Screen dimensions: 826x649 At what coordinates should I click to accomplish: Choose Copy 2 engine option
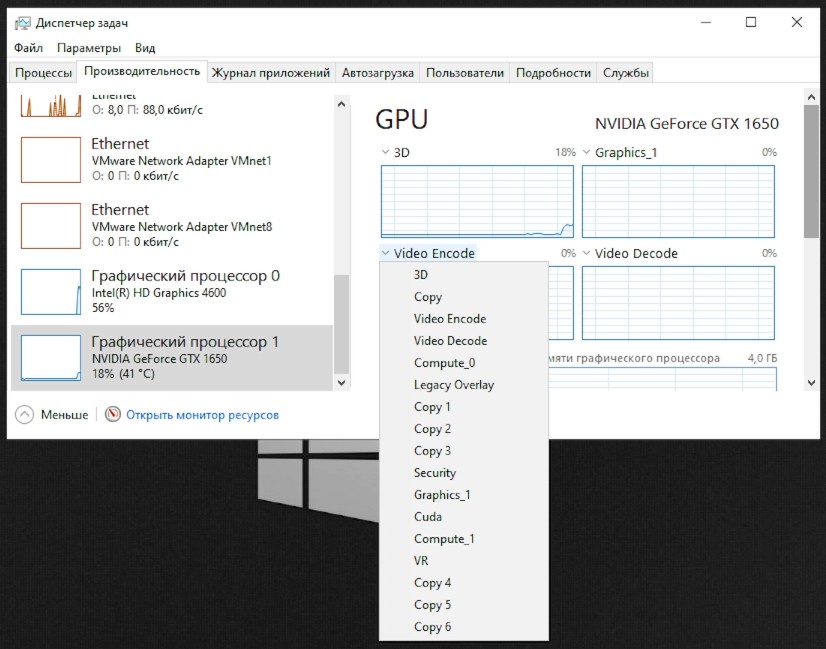pyautogui.click(x=464, y=429)
